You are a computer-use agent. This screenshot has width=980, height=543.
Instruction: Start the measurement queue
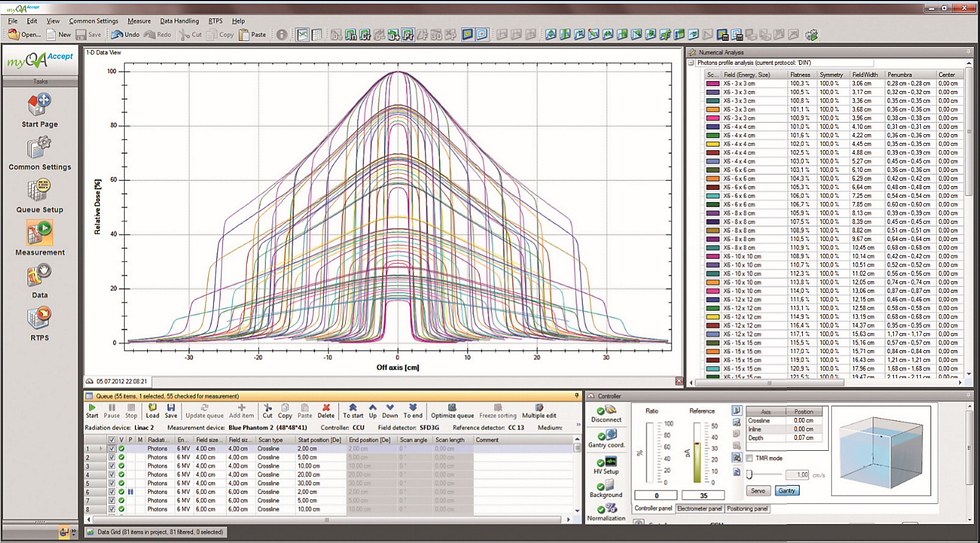92,407
